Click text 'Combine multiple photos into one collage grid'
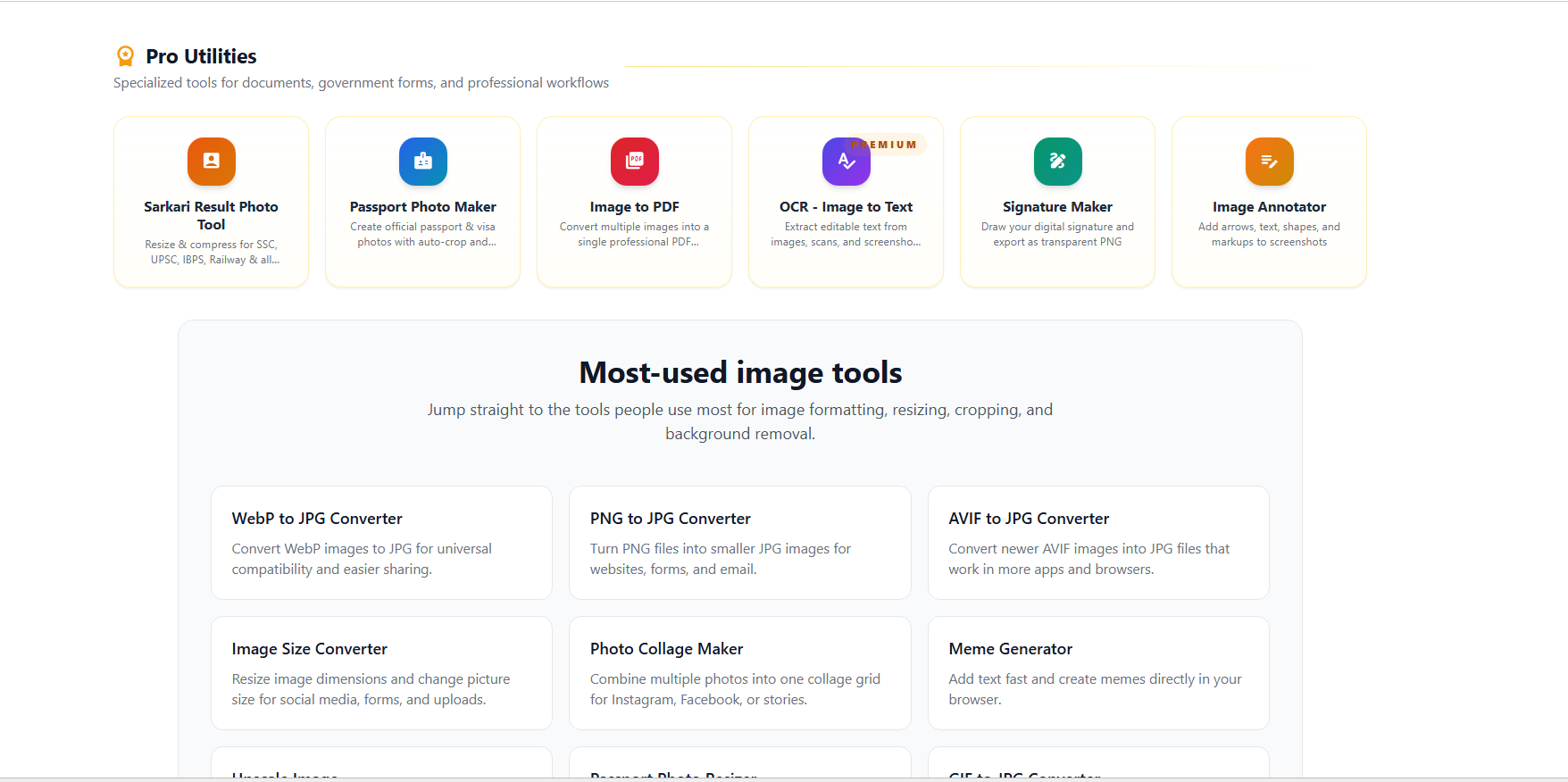The image size is (1568, 782). [735, 679]
